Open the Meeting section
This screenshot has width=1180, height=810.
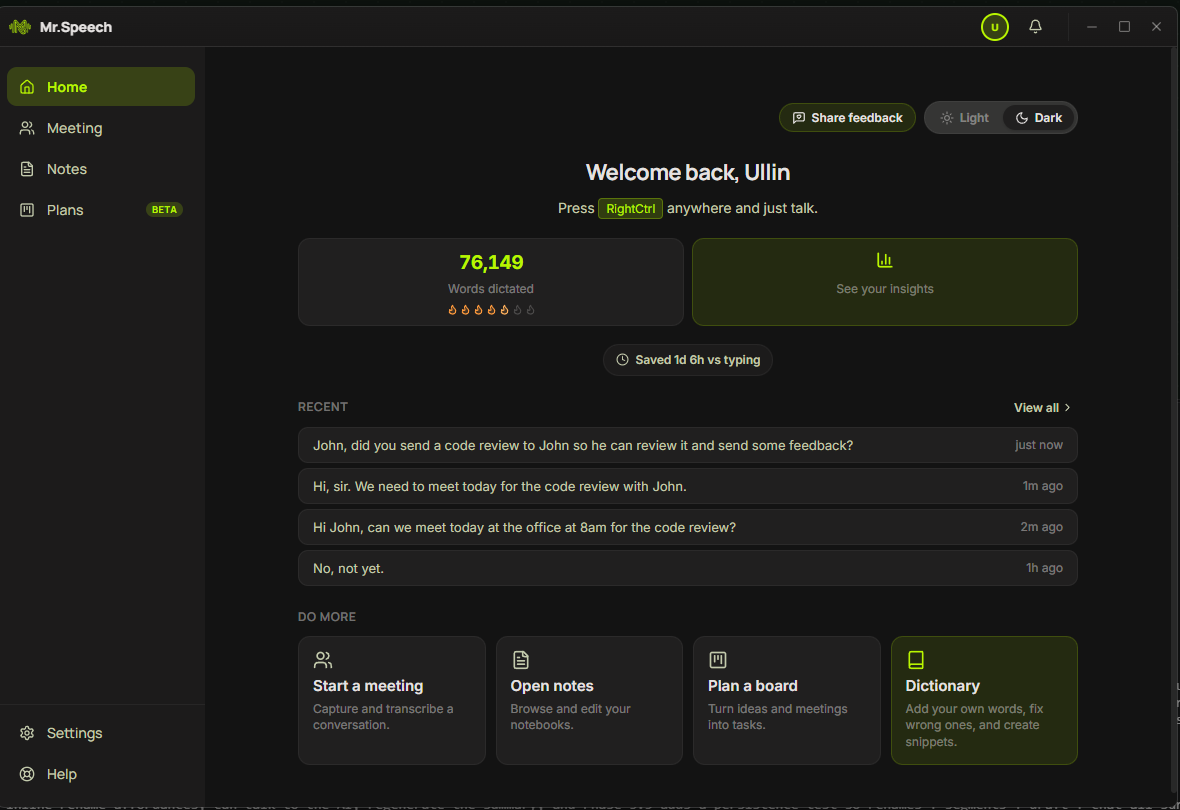click(x=101, y=128)
